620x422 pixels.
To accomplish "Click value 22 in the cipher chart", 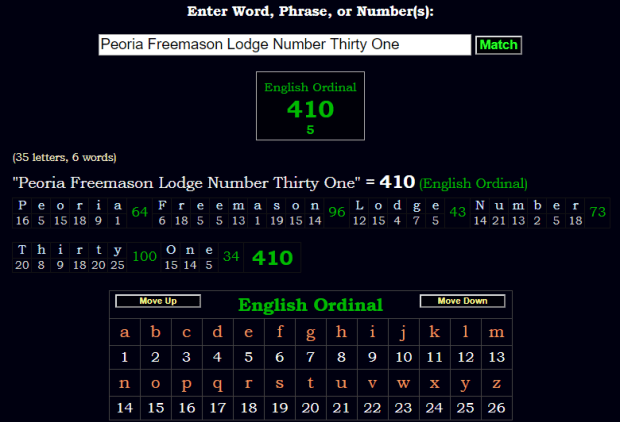I will (372, 408).
